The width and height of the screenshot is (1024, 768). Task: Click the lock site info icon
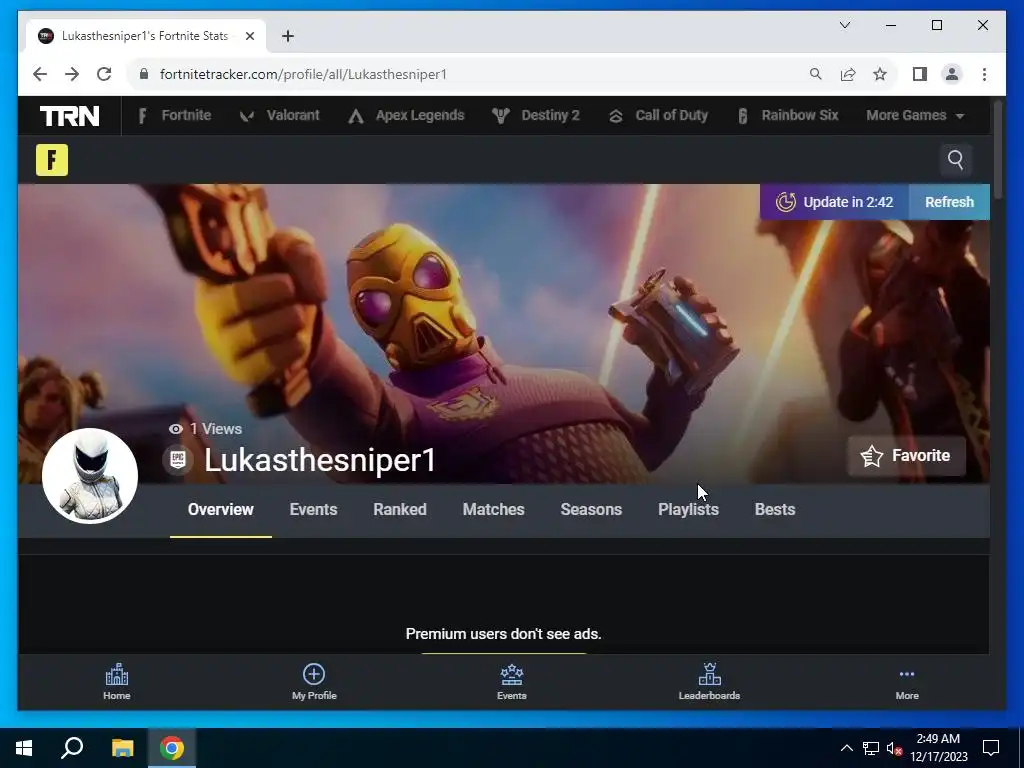(x=144, y=74)
